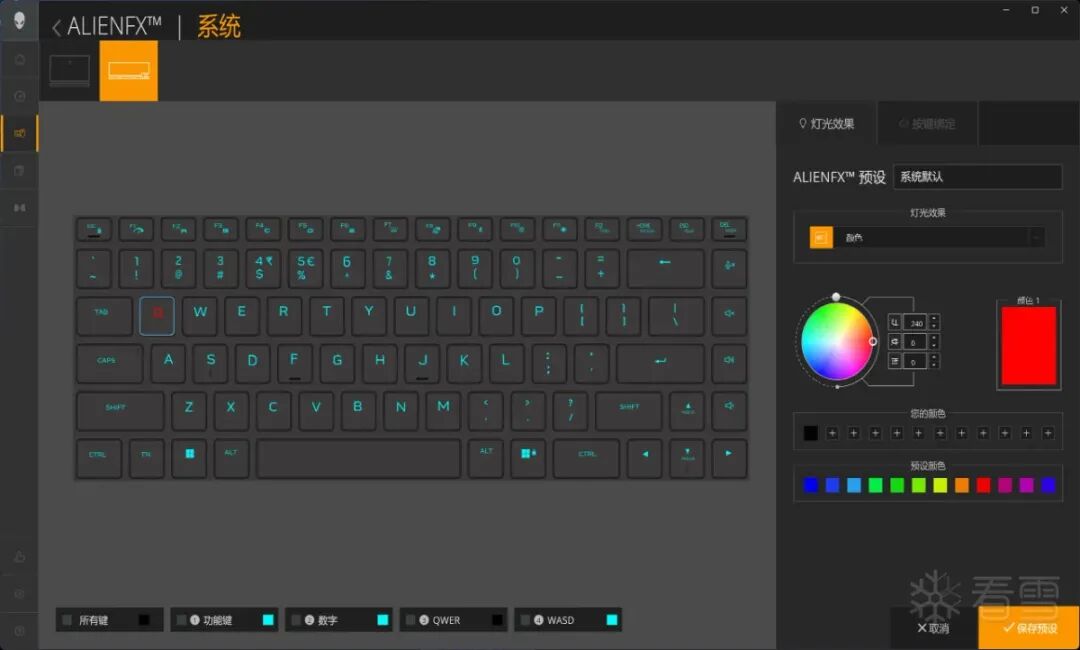Click the brightness handle atop the color wheel
This screenshot has width=1080, height=650.
tap(835, 297)
